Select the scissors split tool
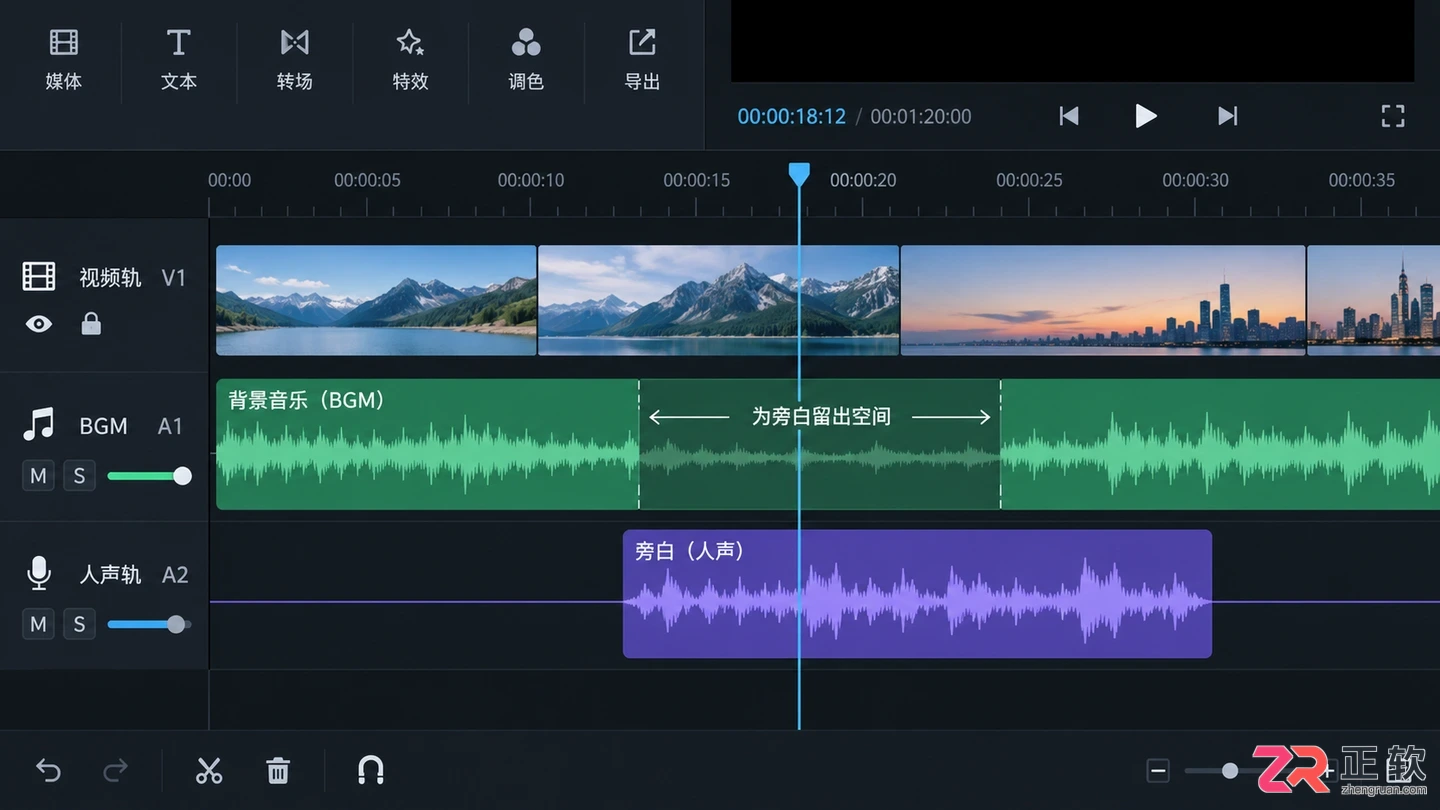This screenshot has height=810, width=1440. pyautogui.click(x=208, y=770)
